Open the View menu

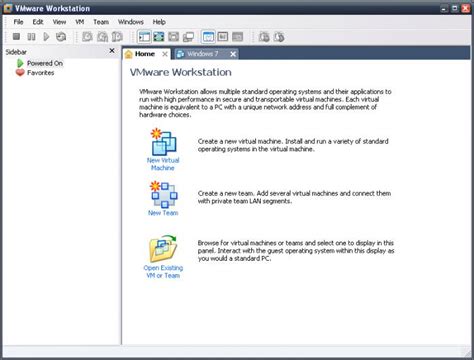(x=59, y=22)
